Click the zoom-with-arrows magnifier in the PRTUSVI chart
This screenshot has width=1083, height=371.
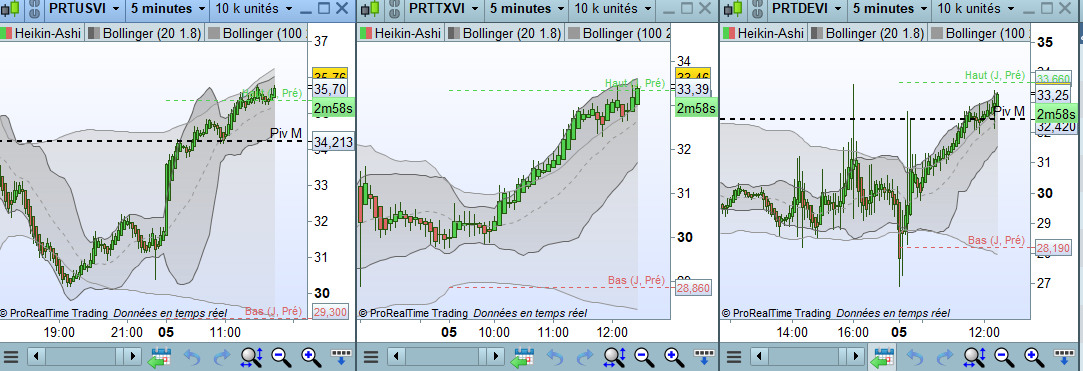(251, 357)
